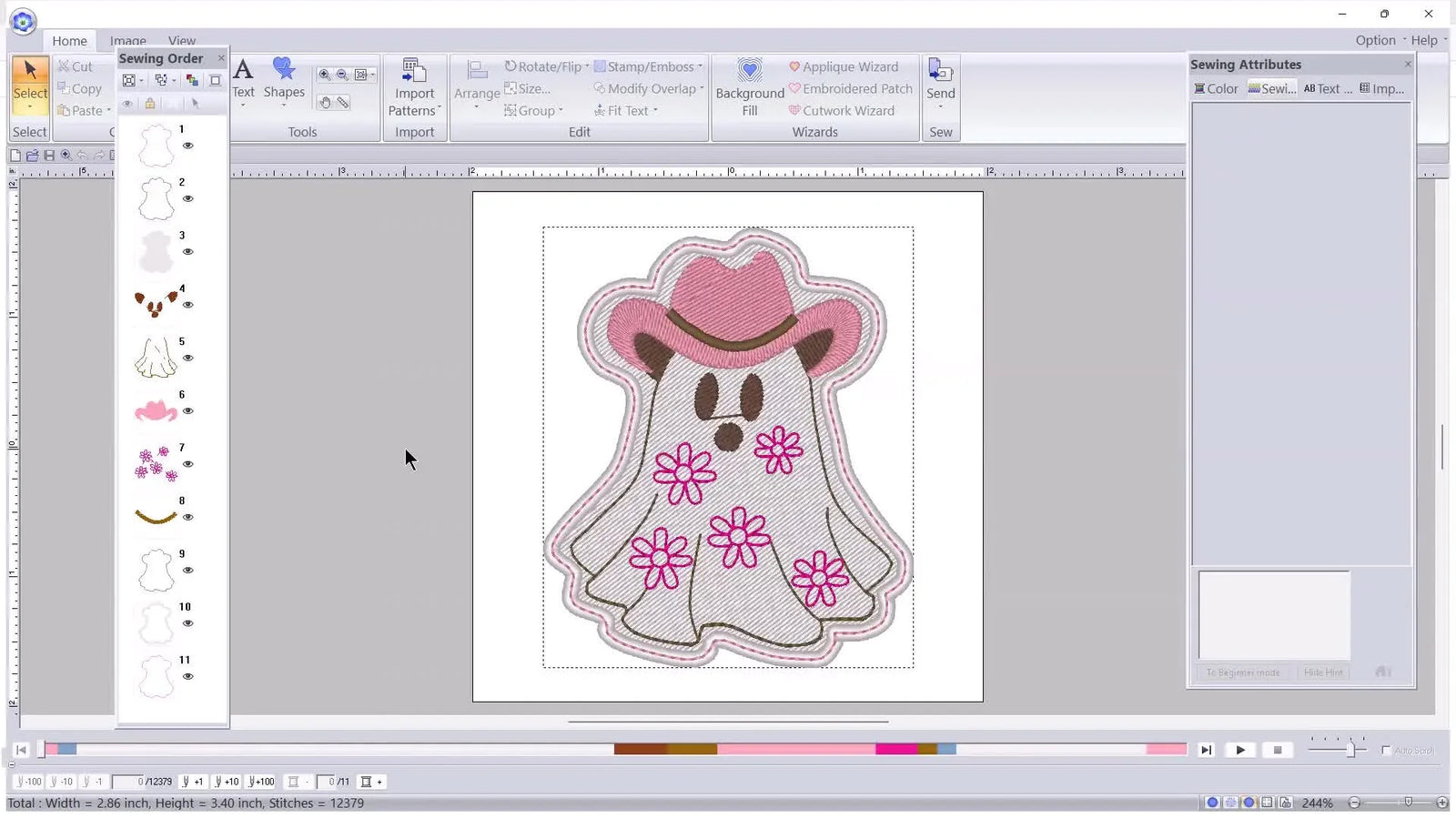Click the grid view icon in status bar
Viewport: 1456px width, 819px height.
click(1267, 803)
